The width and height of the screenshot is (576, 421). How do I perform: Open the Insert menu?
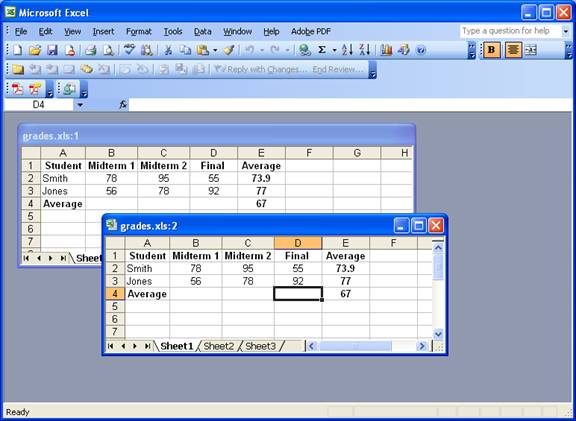[x=103, y=32]
